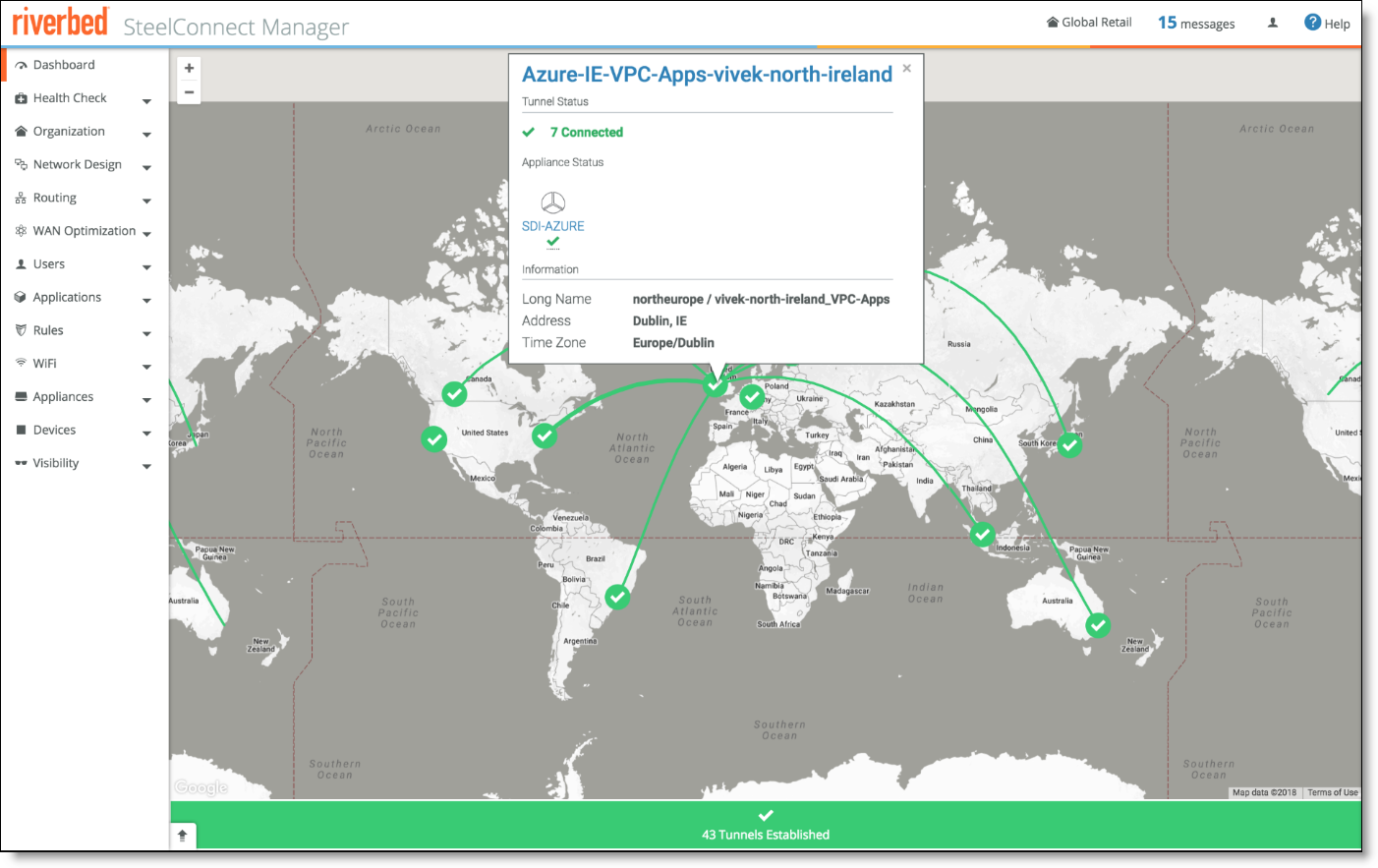Image resolution: width=1378 pixels, height=868 pixels.
Task: Expand the Users menu arrow
Action: coord(146,267)
